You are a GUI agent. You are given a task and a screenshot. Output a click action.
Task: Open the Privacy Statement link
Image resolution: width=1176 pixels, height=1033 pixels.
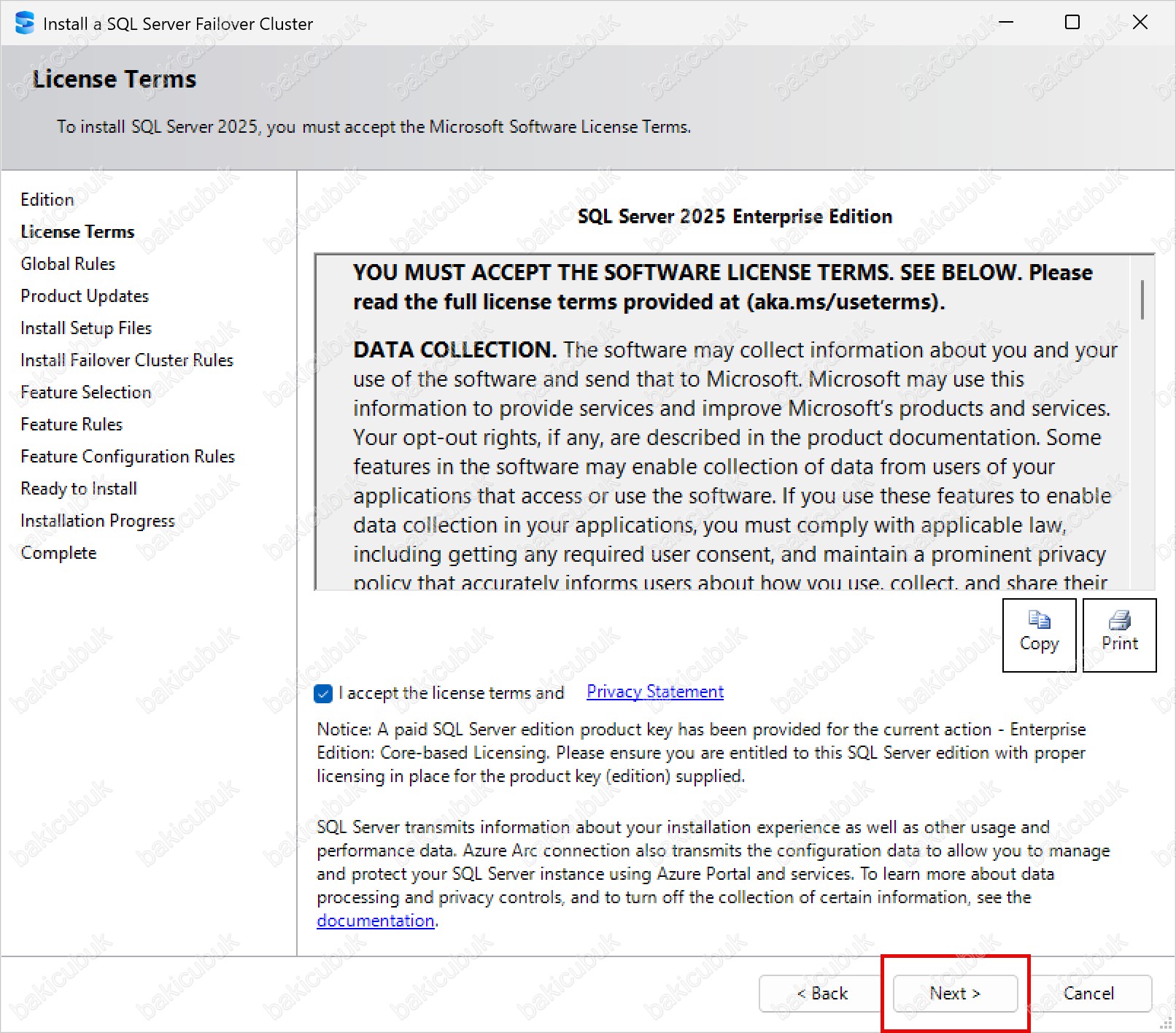point(654,692)
